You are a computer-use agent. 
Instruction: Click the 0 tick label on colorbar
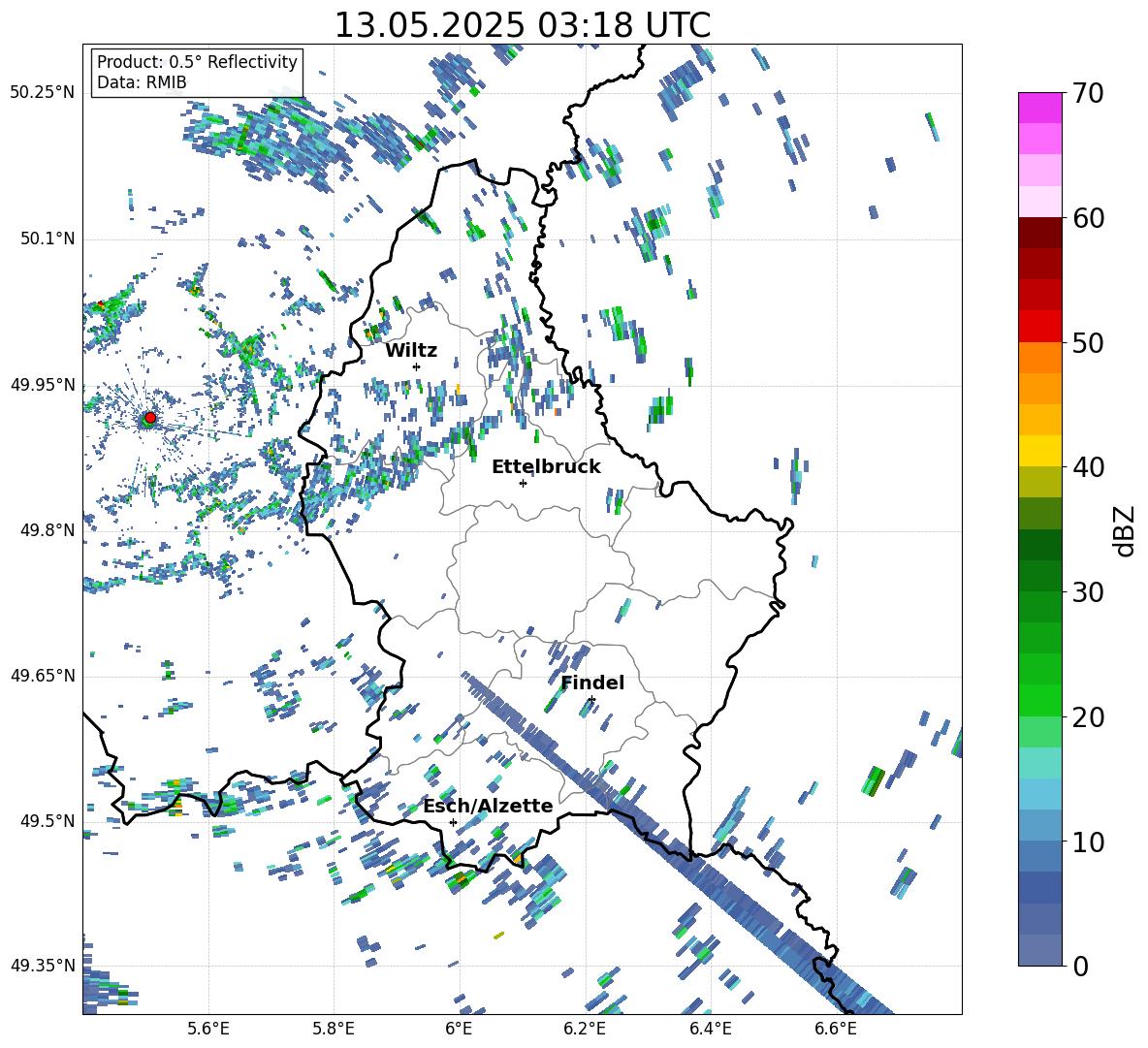(1080, 967)
